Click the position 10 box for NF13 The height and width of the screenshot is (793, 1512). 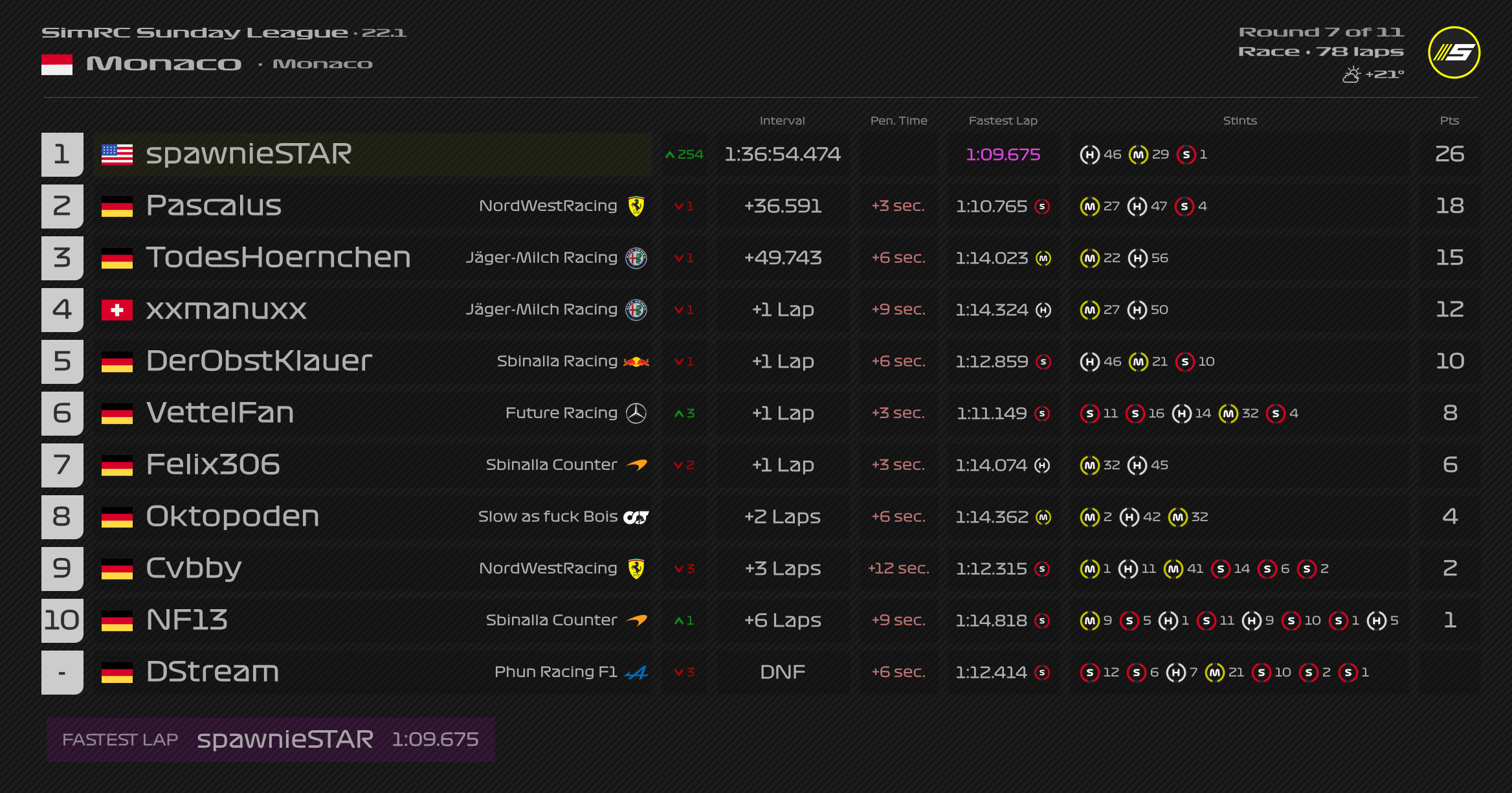pos(62,620)
